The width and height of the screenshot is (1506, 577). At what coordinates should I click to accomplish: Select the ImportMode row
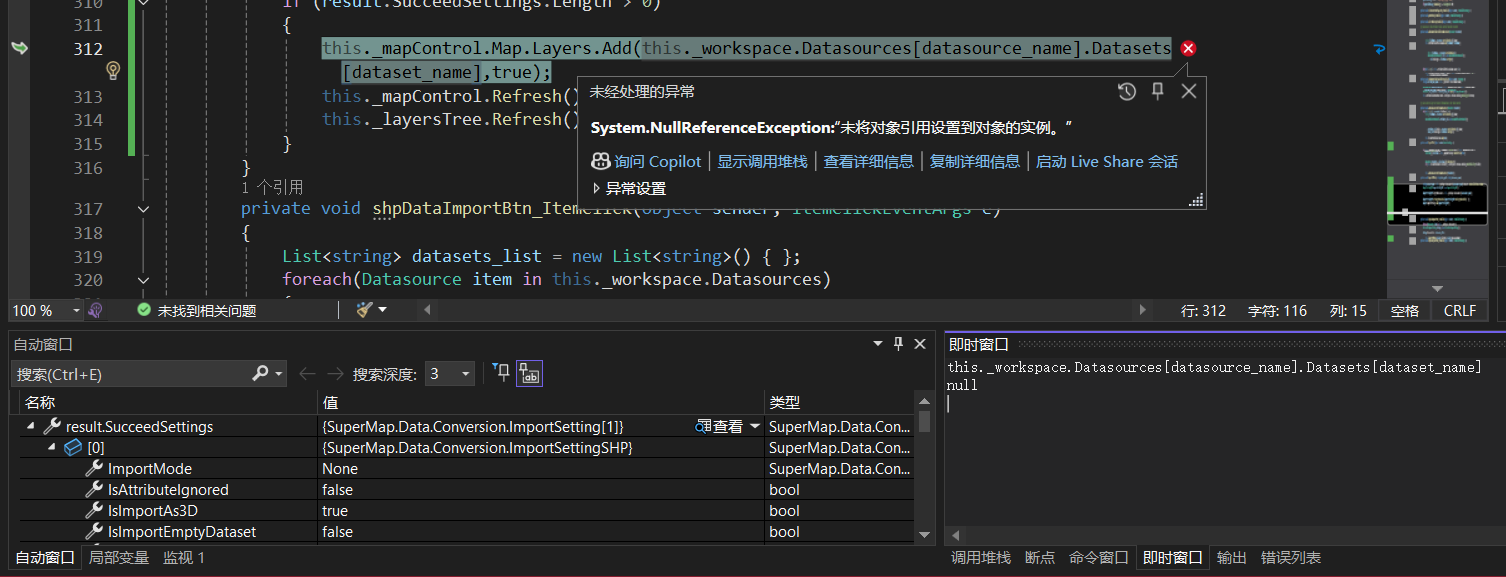[466, 469]
